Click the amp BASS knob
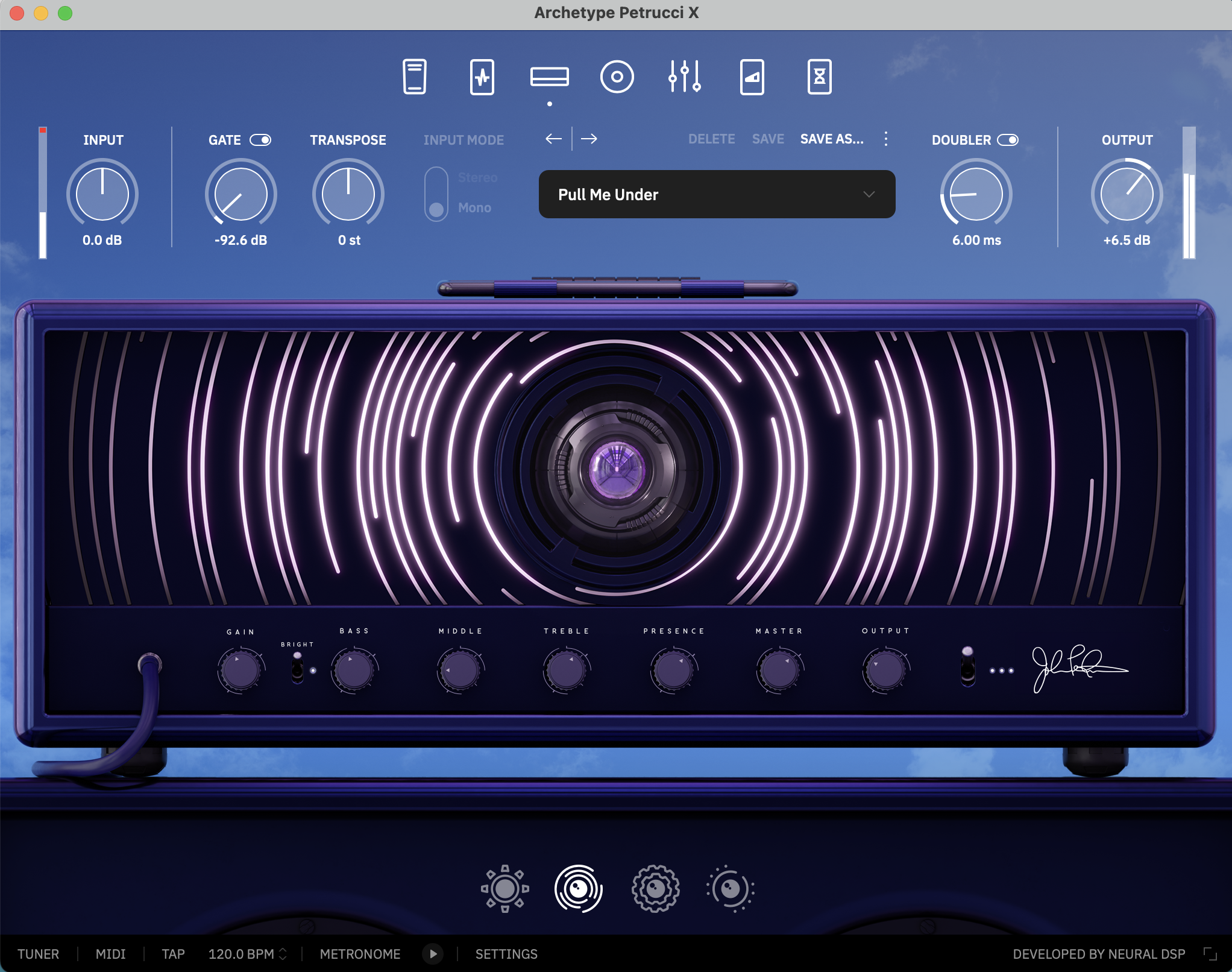This screenshot has height=972, width=1232. (354, 670)
